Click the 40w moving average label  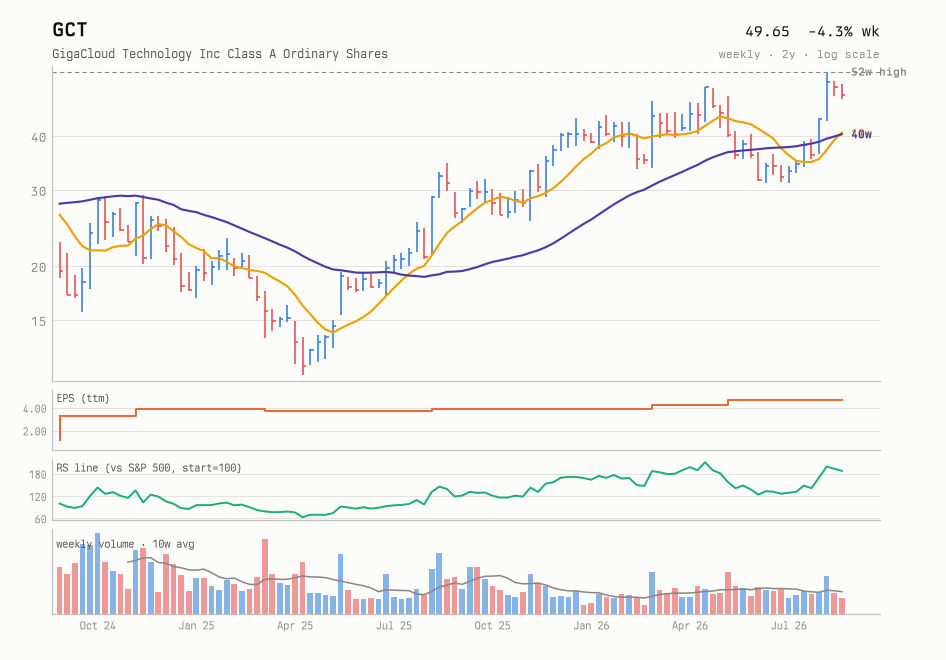[862, 134]
